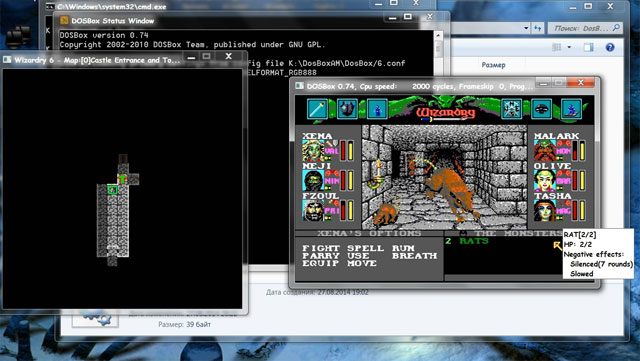Choose USE in Xena's options

358,256
